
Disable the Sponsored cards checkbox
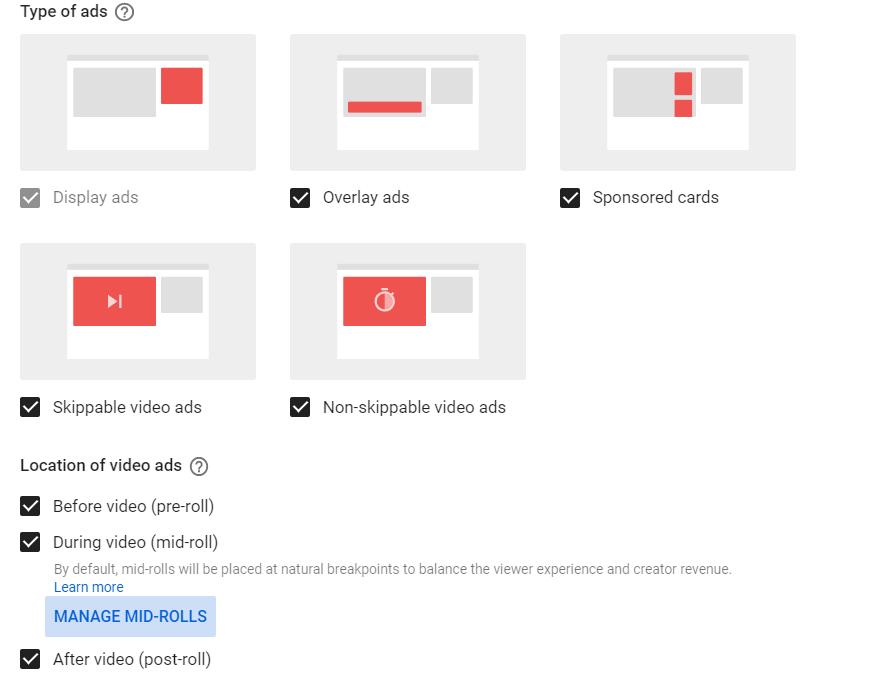tap(570, 198)
